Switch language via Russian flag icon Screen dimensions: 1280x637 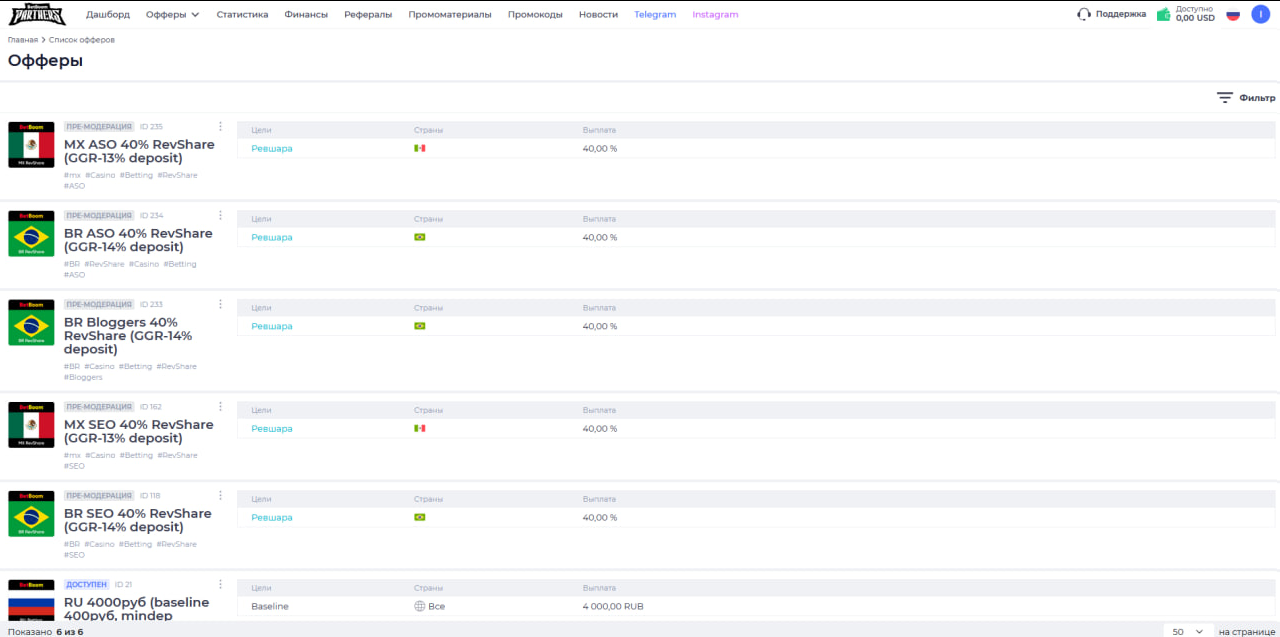(x=1233, y=15)
